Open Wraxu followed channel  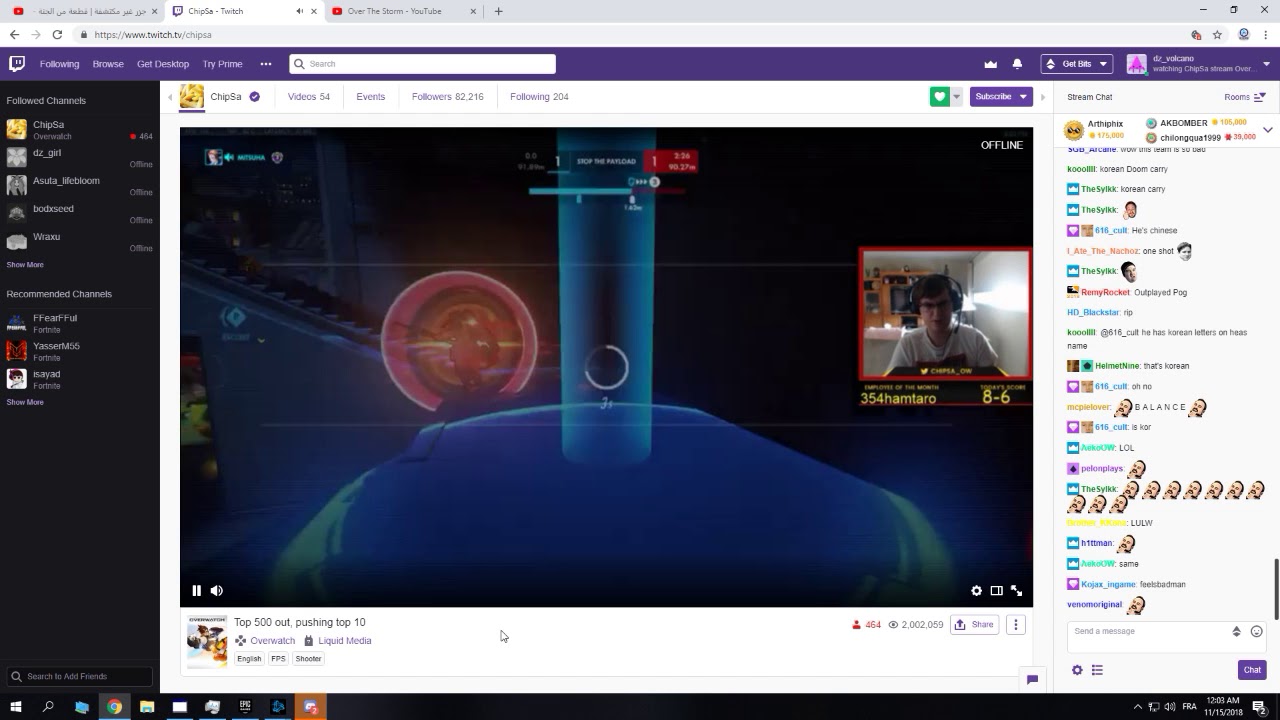tap(80, 242)
